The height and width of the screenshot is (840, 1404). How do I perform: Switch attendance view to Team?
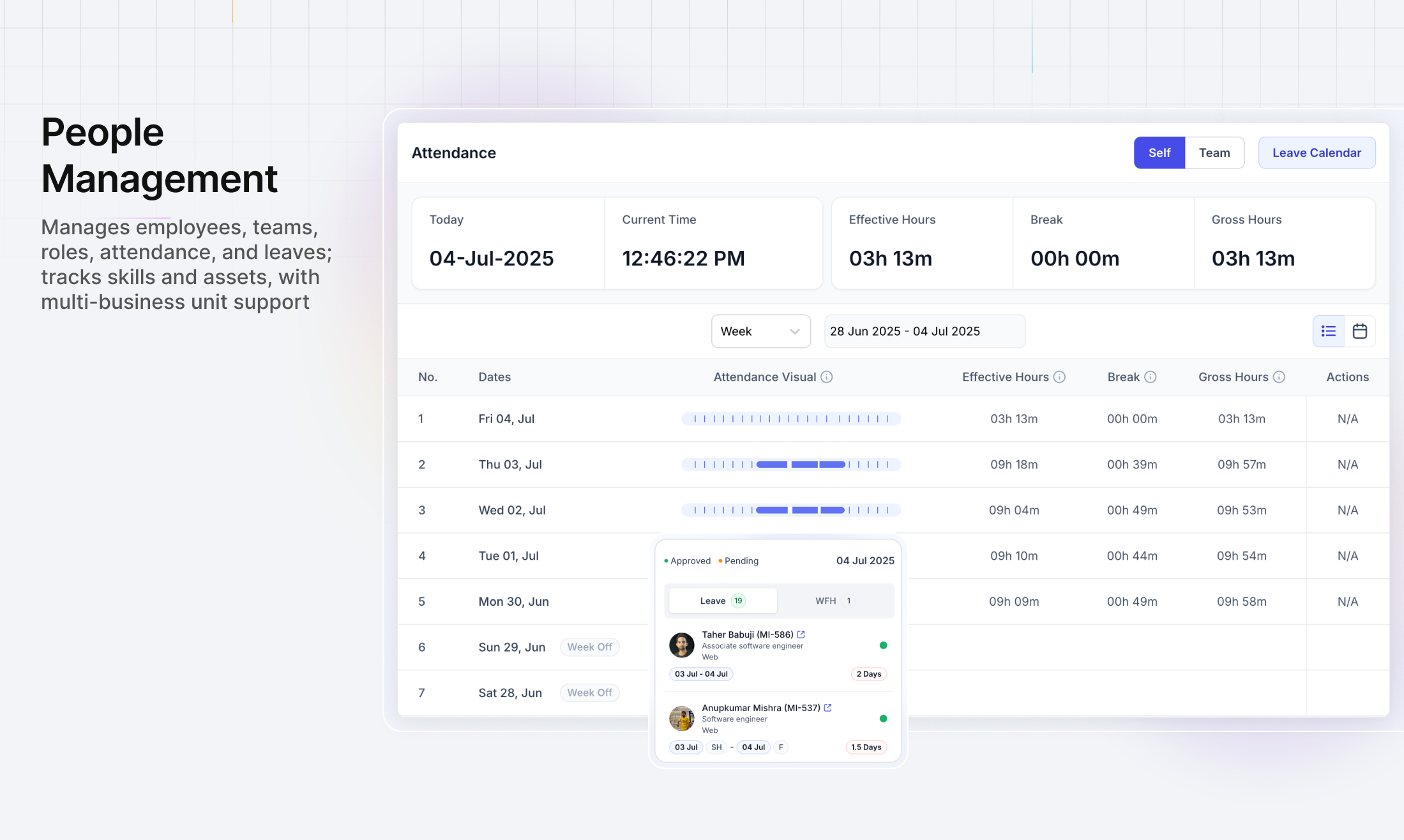(x=1214, y=153)
